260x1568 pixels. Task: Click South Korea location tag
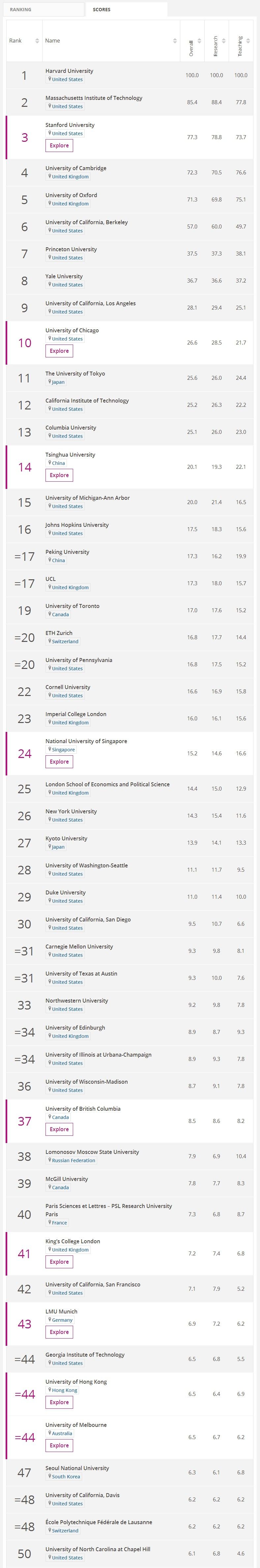coord(65,1477)
